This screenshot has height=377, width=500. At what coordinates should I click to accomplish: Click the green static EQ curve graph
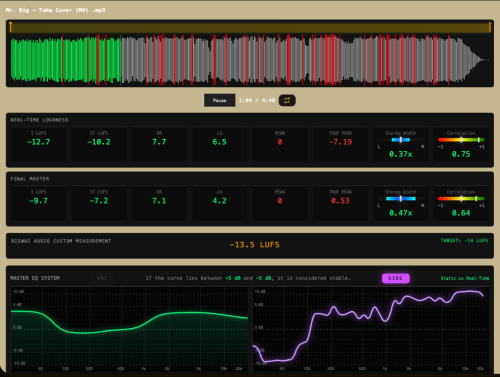click(130, 329)
